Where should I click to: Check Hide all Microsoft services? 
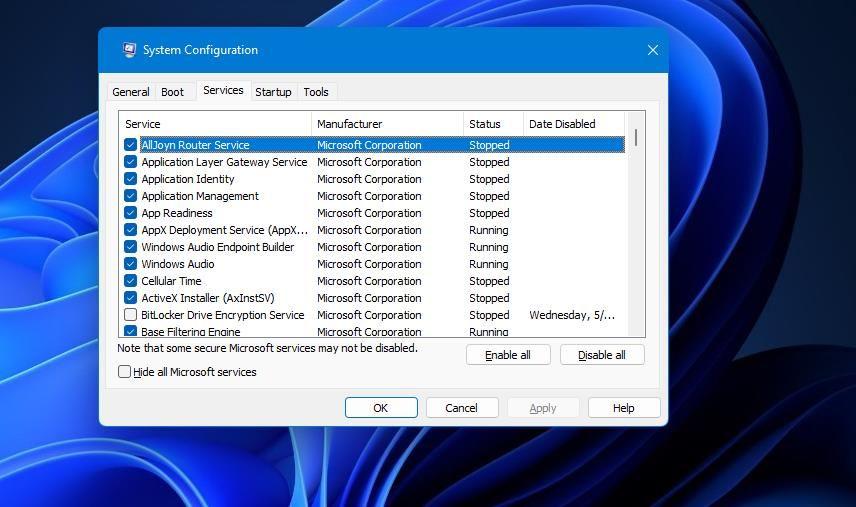click(125, 372)
